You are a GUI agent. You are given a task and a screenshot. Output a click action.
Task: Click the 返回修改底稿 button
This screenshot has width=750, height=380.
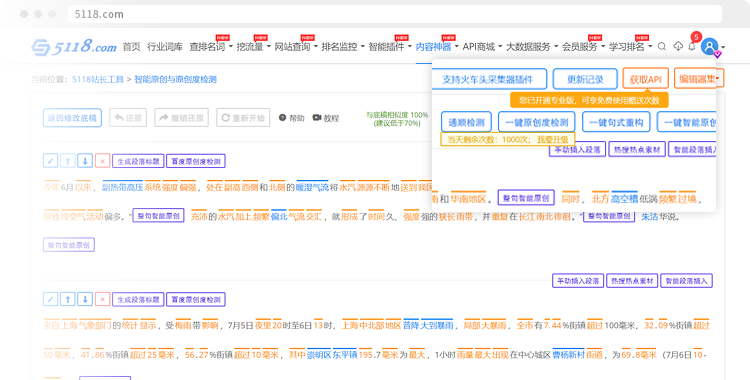72,118
